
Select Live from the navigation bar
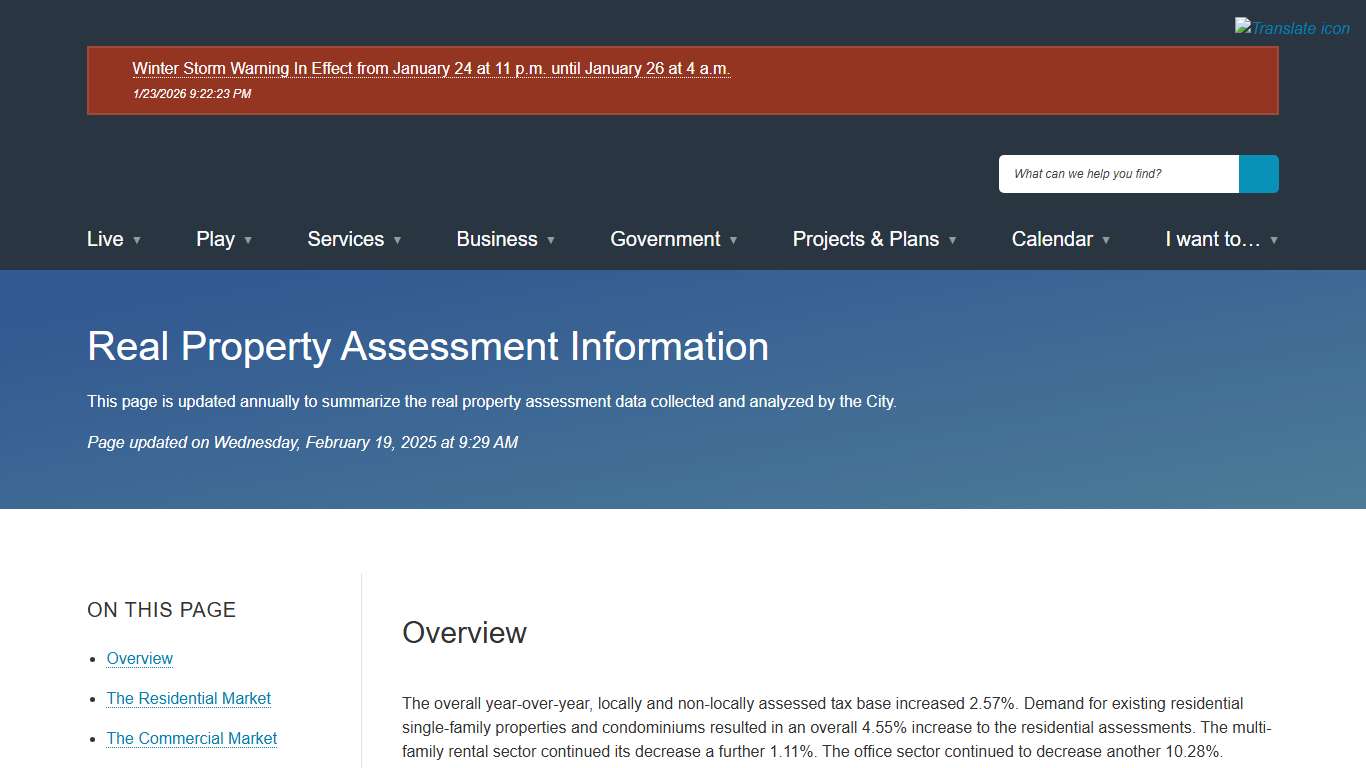(x=105, y=239)
